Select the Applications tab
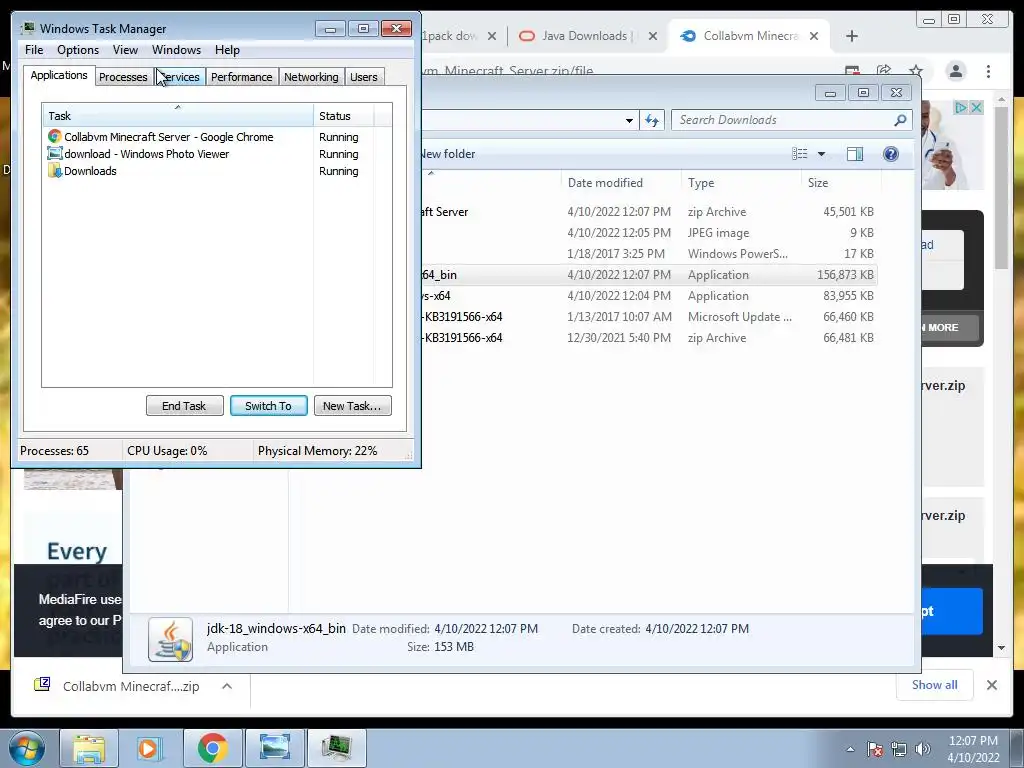This screenshot has height=768, width=1024. coord(59,75)
